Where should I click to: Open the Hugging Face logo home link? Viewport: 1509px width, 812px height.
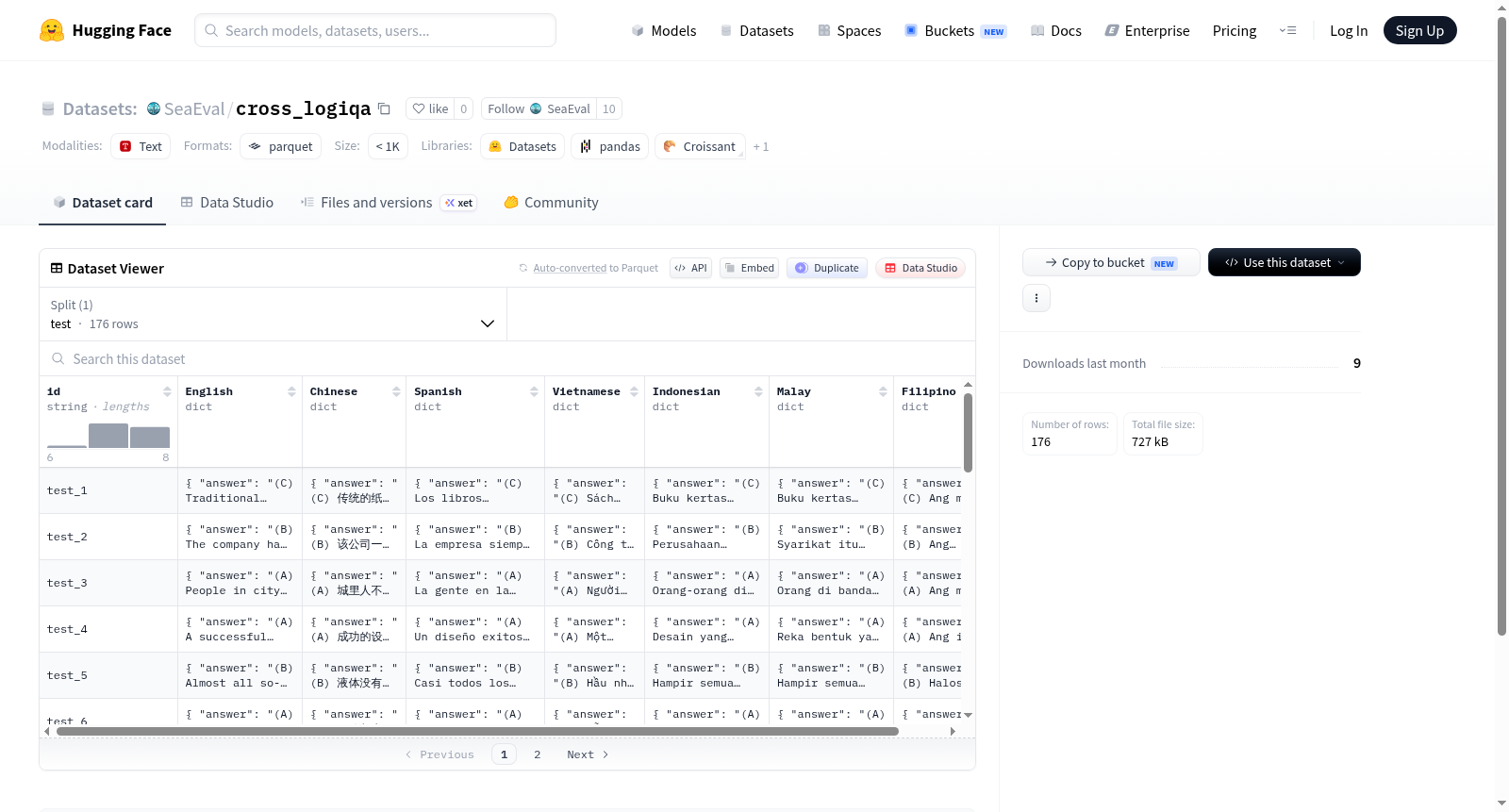pyautogui.click(x=105, y=30)
